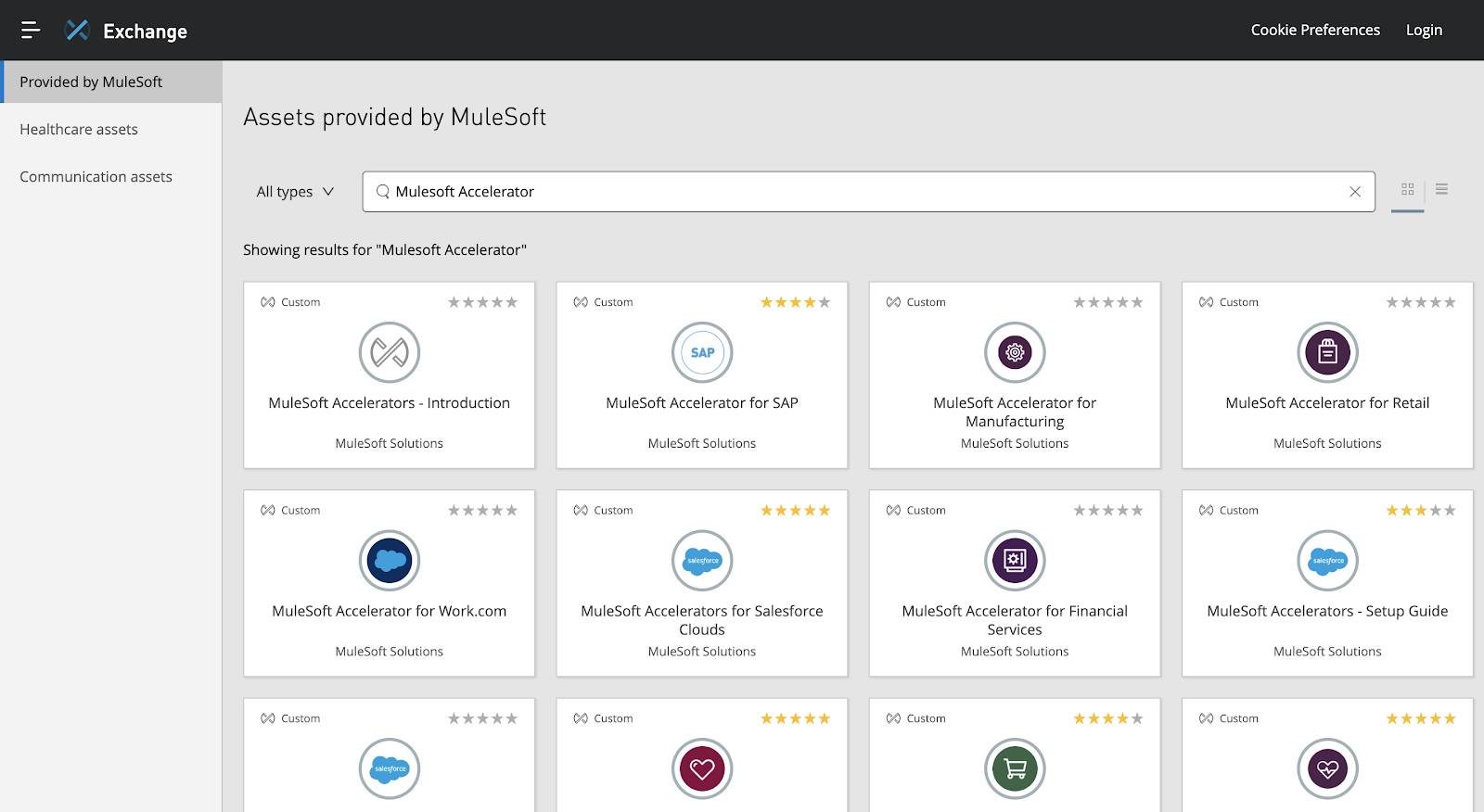Open MuleSoft Accelerator for Work.com title
The height and width of the screenshot is (812, 1484).
390,612
